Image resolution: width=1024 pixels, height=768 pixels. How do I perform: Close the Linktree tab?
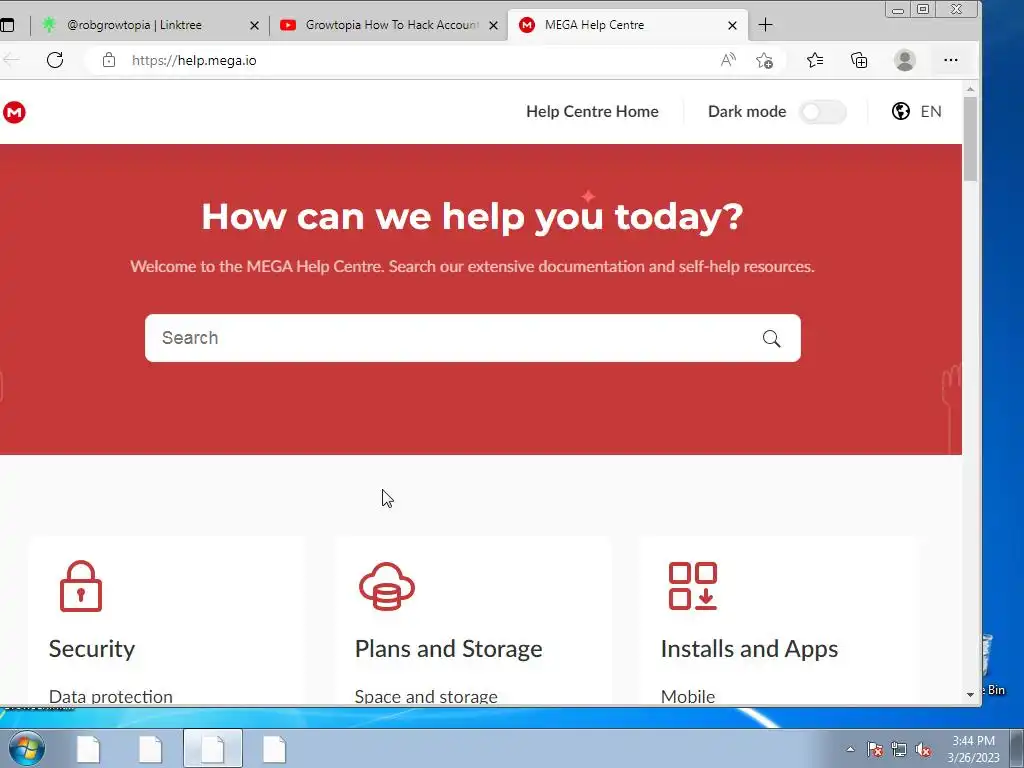point(255,25)
